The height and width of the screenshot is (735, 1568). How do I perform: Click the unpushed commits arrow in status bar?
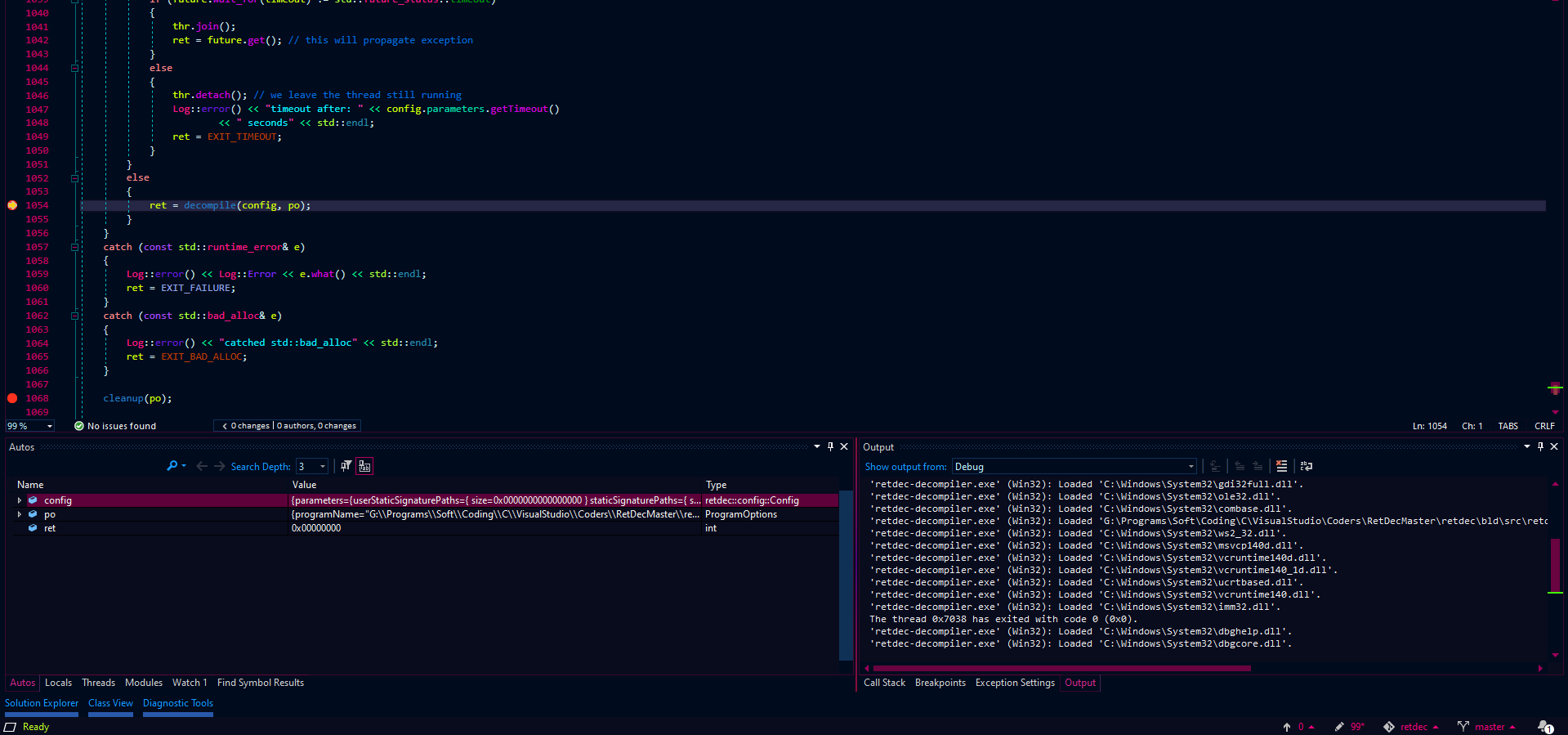1298,727
